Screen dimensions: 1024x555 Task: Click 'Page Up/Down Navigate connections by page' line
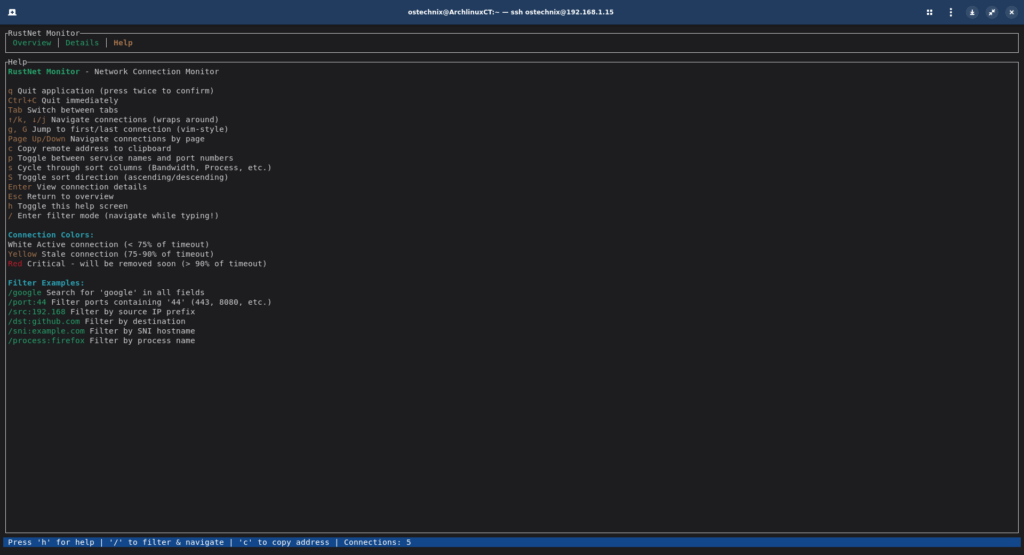click(x=106, y=138)
